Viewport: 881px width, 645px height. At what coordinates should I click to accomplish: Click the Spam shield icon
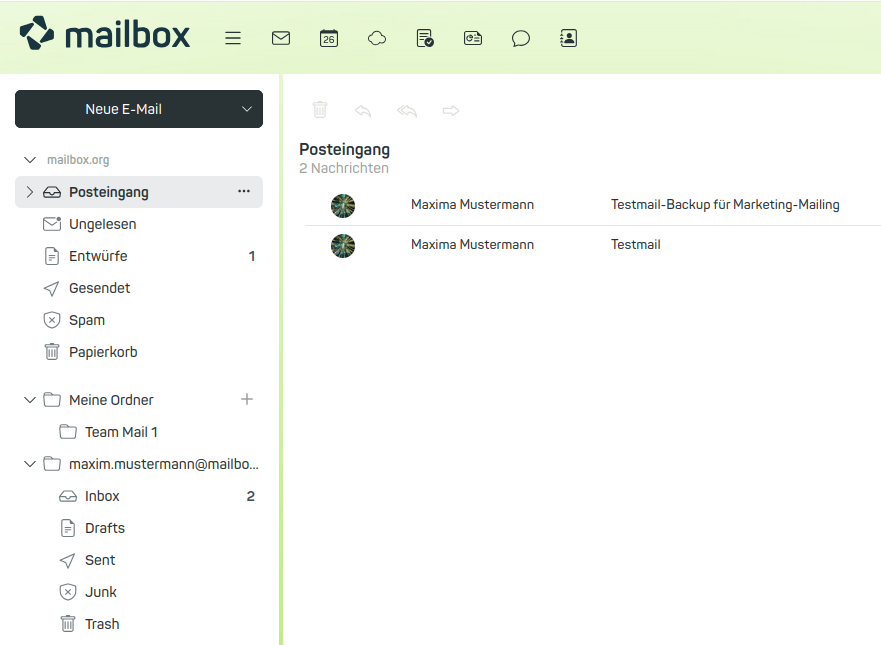click(52, 320)
